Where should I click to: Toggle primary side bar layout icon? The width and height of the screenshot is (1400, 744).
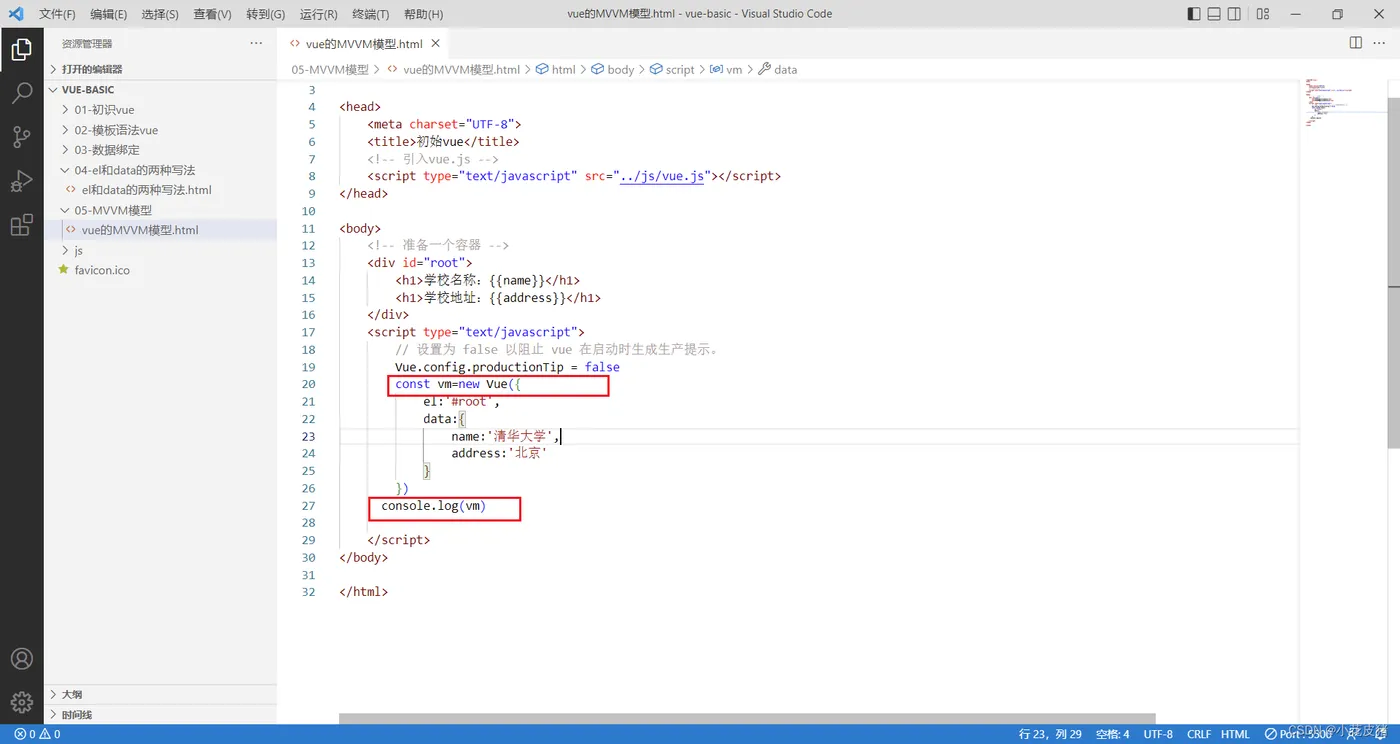1194,14
